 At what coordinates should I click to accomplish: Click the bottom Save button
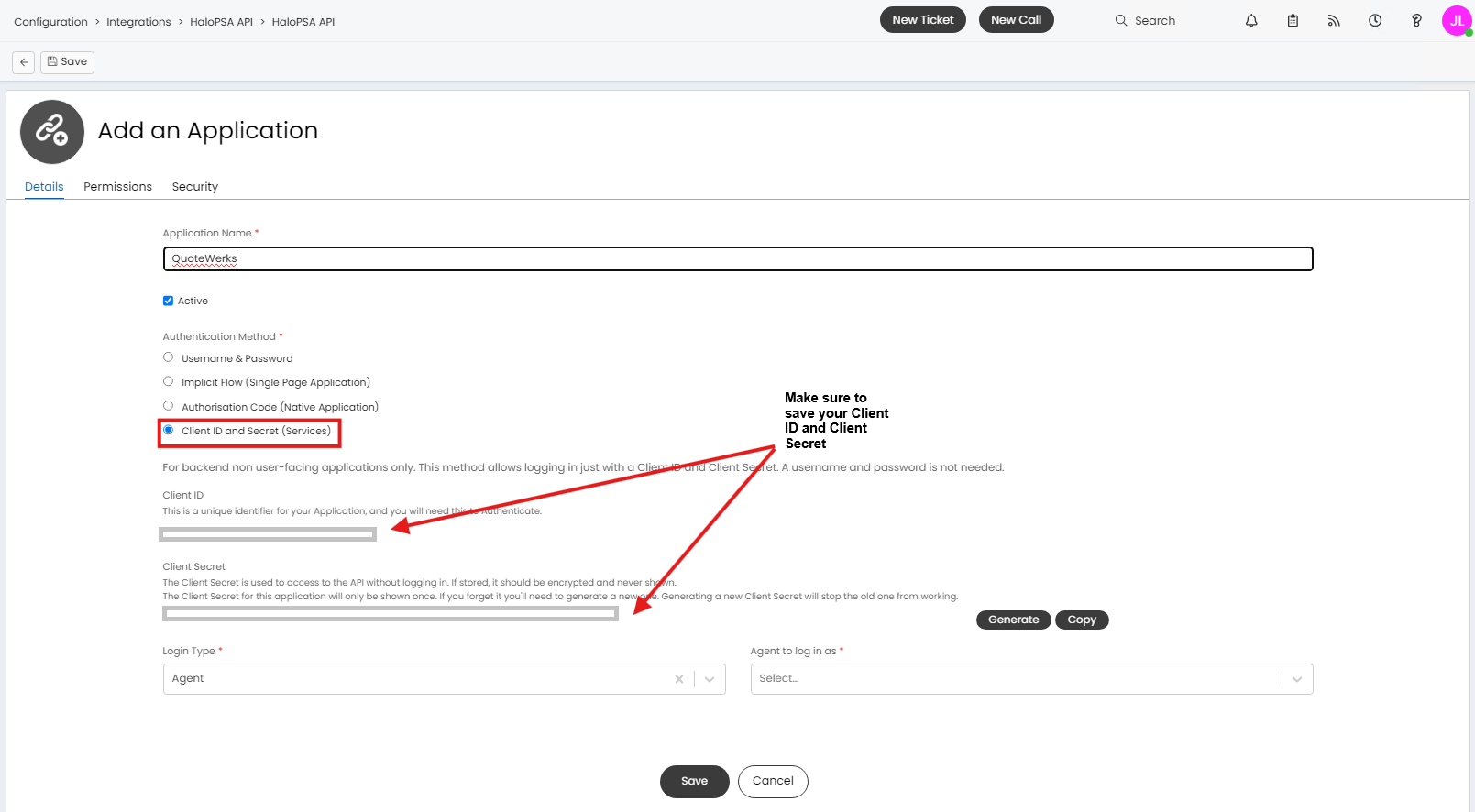695,782
